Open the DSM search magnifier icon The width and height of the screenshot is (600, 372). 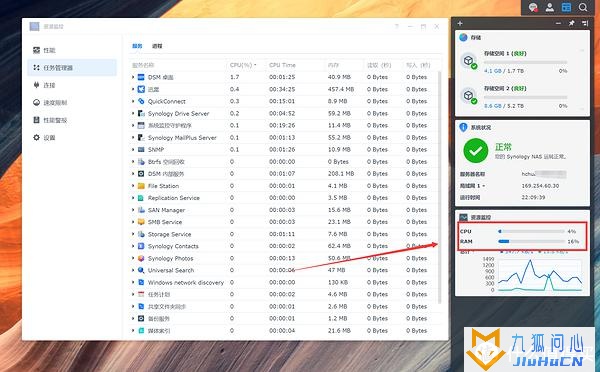click(583, 7)
